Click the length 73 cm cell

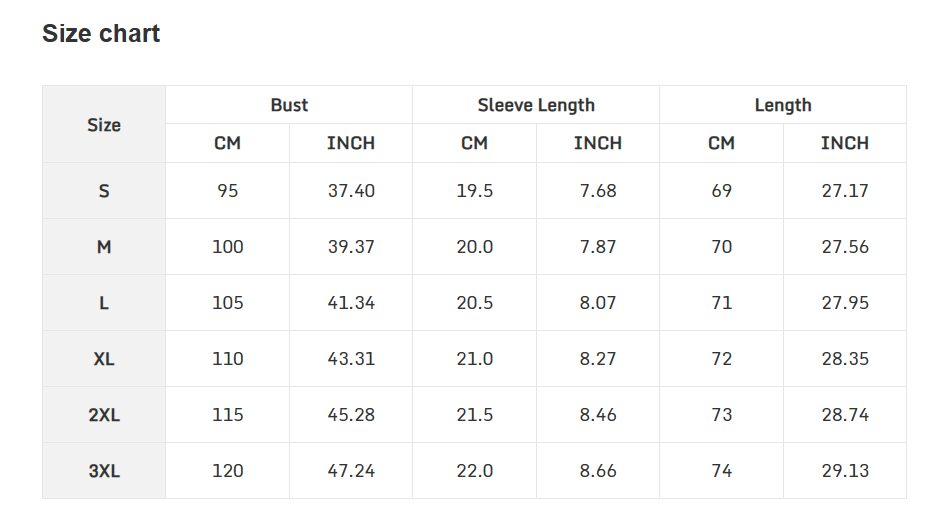click(x=722, y=415)
